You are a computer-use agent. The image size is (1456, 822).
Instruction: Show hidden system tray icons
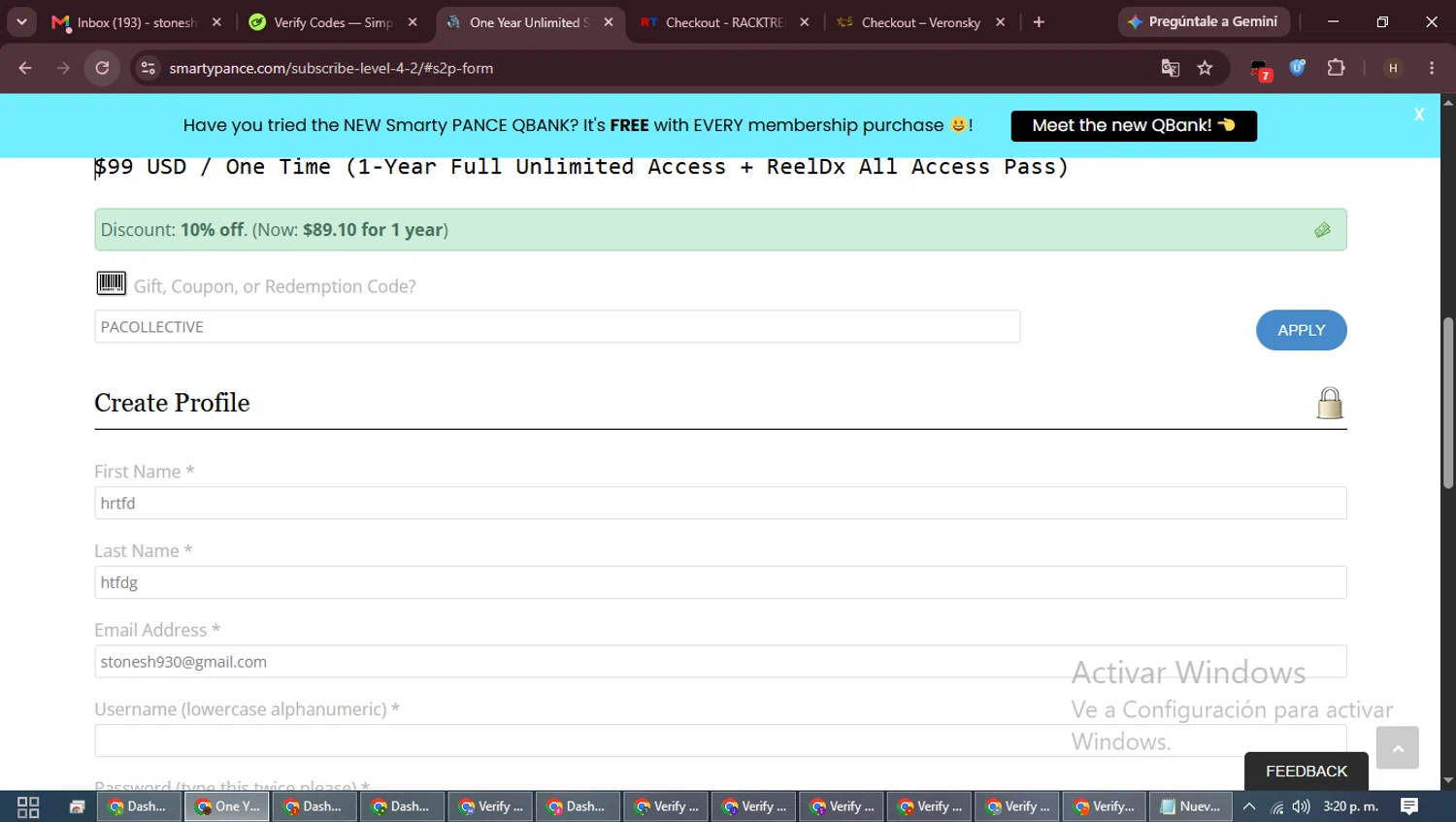[x=1249, y=806]
